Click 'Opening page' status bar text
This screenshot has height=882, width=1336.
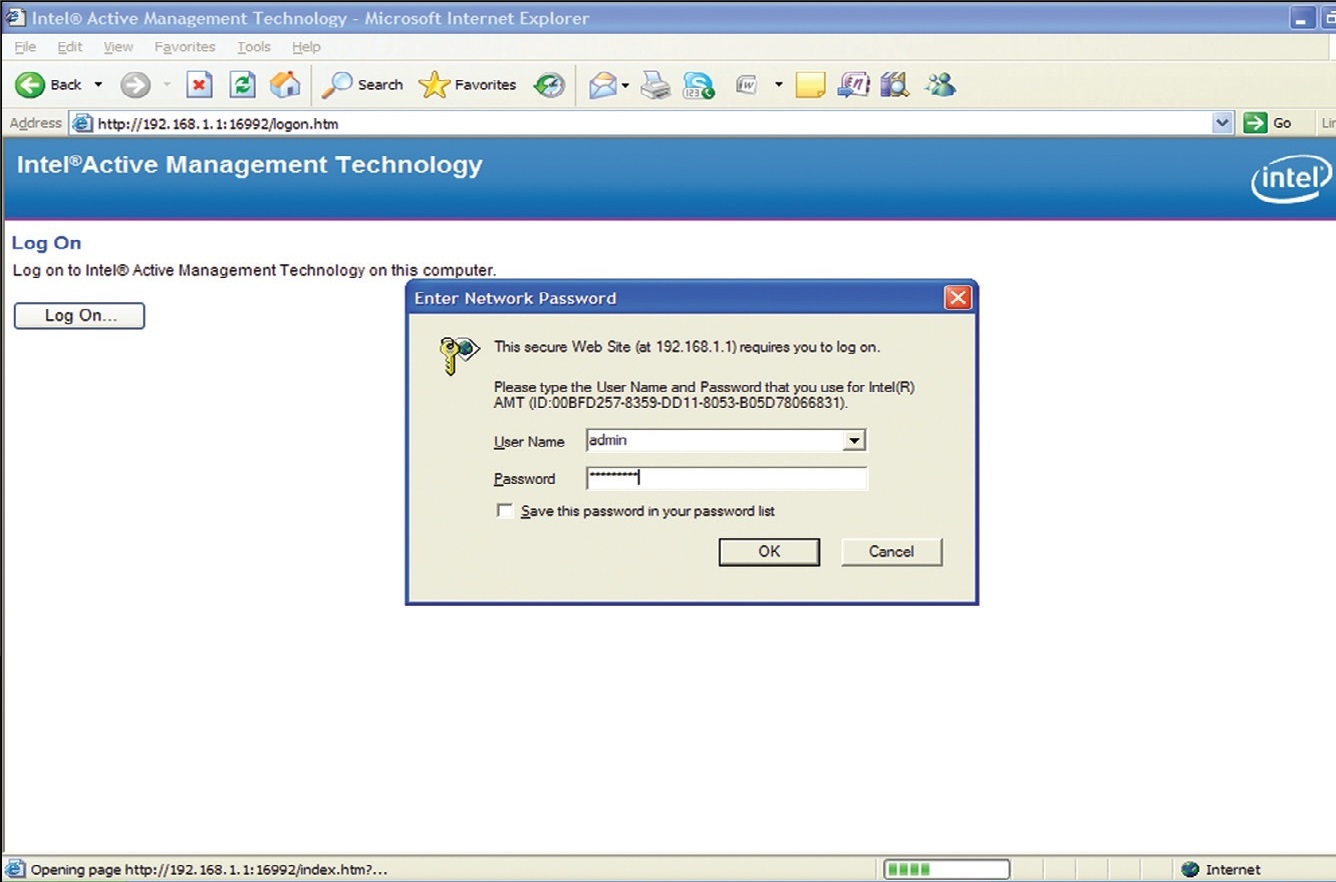tap(209, 870)
